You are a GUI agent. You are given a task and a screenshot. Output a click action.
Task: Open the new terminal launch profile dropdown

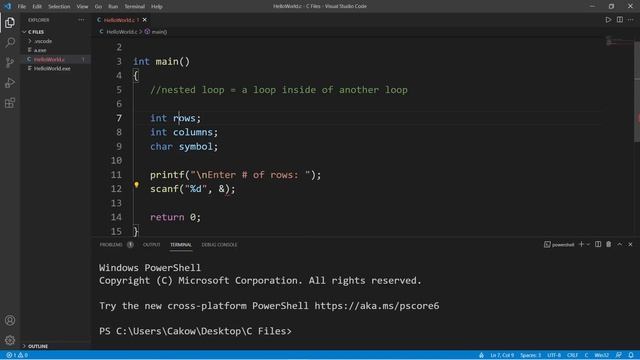588,244
